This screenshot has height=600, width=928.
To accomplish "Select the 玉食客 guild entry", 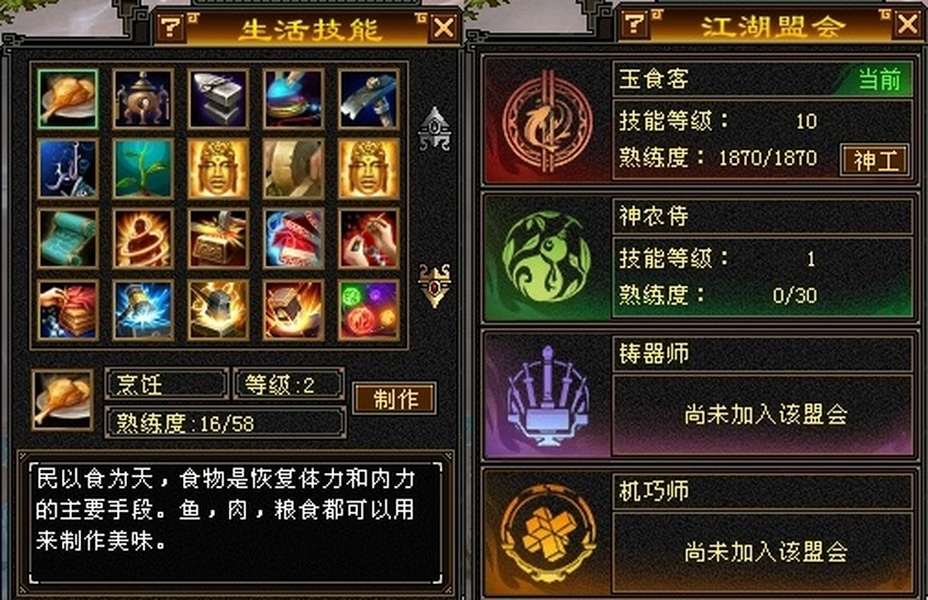I will [x=700, y=121].
